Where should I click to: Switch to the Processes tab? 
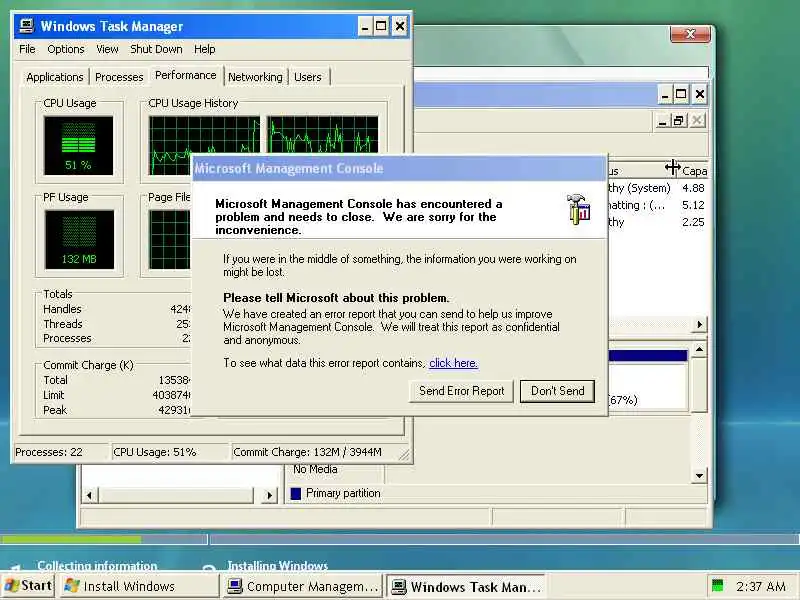[119, 77]
